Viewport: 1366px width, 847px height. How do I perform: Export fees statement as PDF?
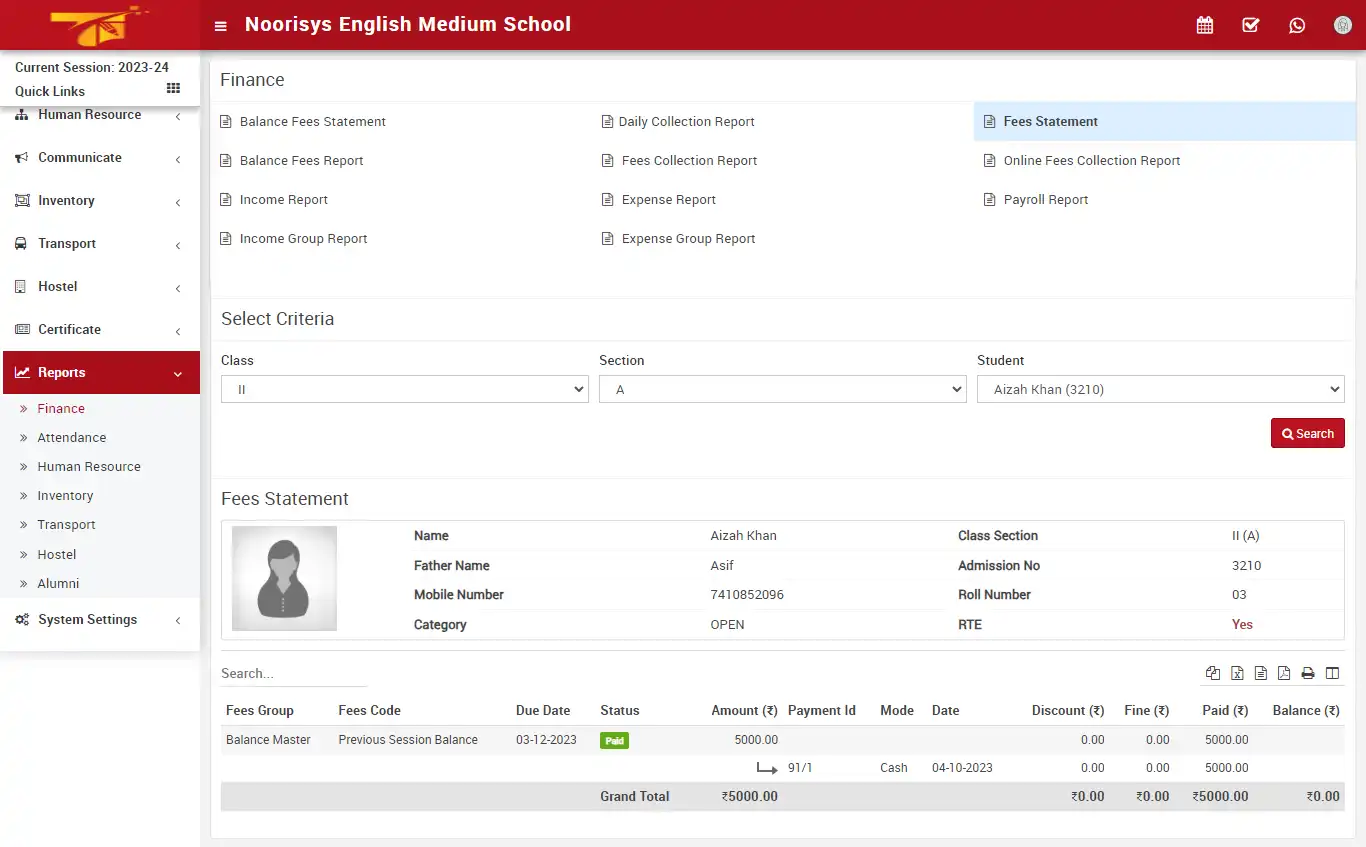pyautogui.click(x=1284, y=673)
